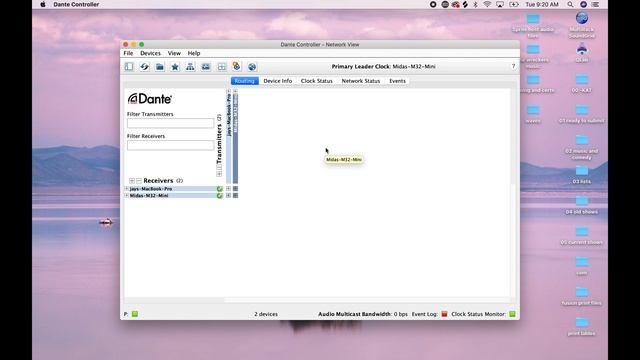Open the Network Status tab
This screenshot has height=360, width=640.
(x=361, y=81)
